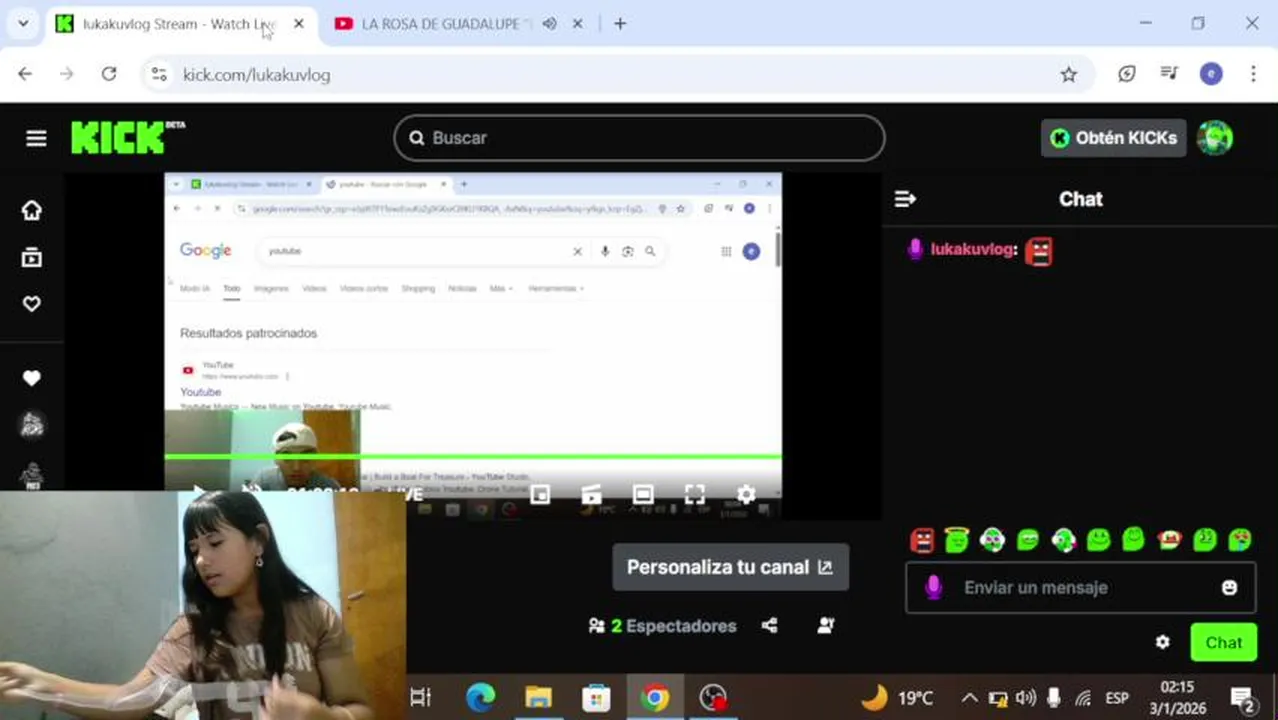The height and width of the screenshot is (720, 1278).
Task: Open the ESP language indicator
Action: click(1117, 698)
